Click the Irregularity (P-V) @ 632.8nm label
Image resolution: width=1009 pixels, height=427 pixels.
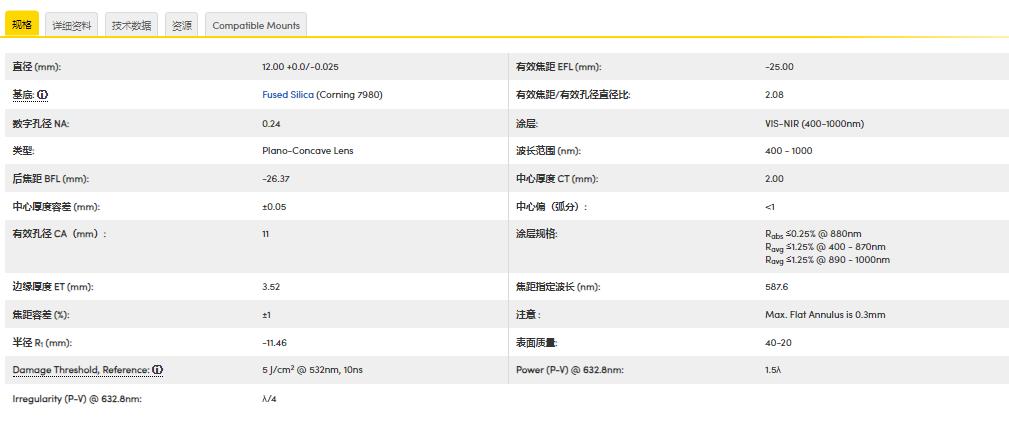click(x=77, y=399)
